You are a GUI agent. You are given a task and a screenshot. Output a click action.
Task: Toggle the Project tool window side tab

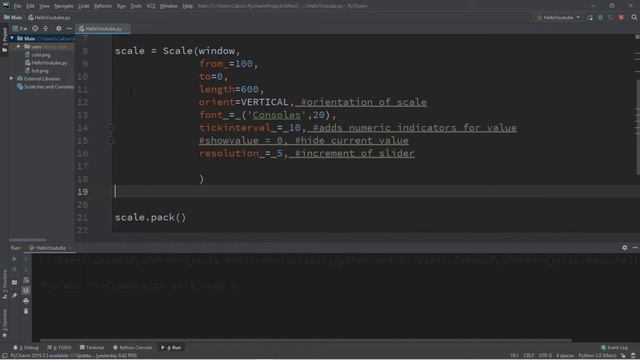point(4,40)
